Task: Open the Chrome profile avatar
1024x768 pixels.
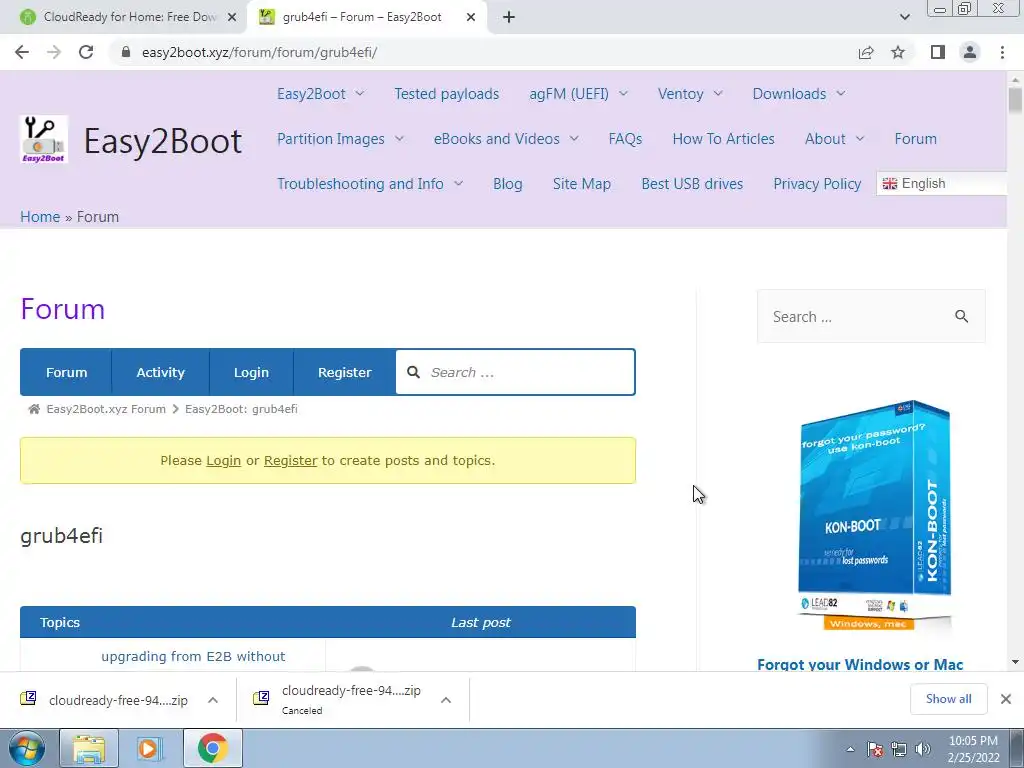Action: tap(970, 52)
